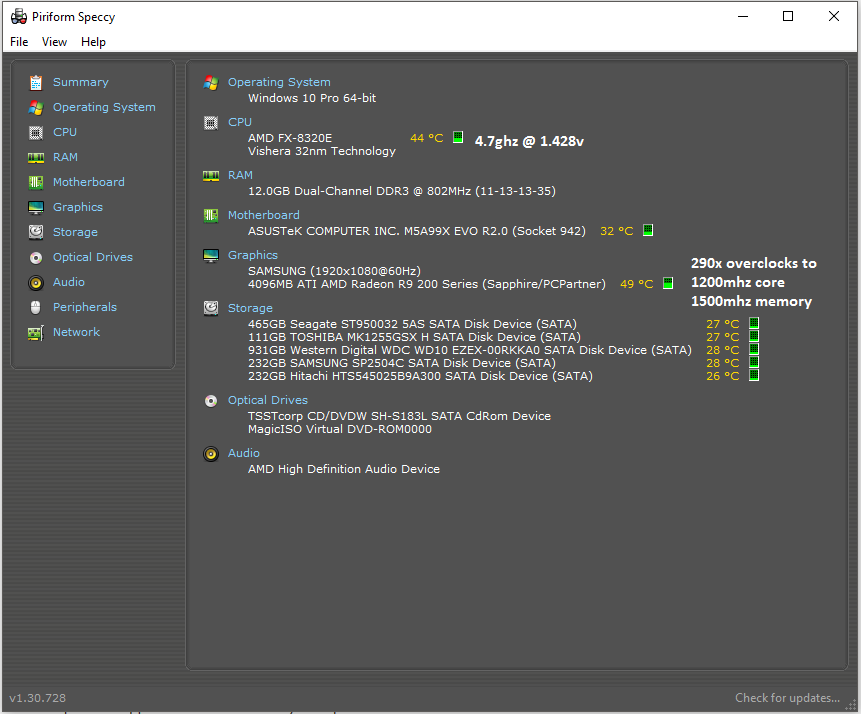Click the drive icon beside Storage heading in summary
Screen dimensions: 861x714
point(211,308)
